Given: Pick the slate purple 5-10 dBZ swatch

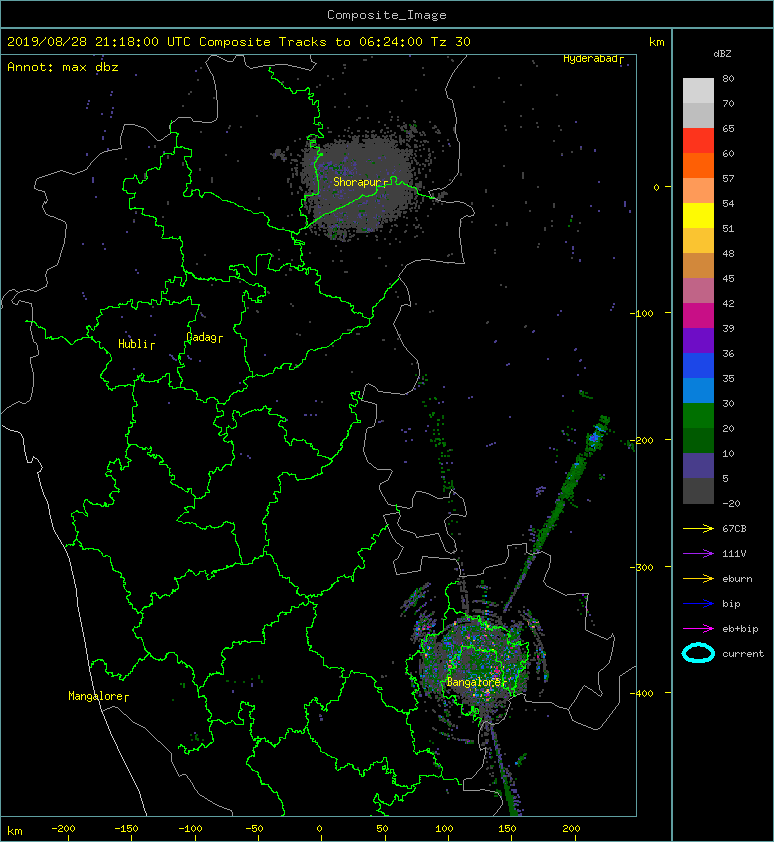Looking at the screenshot, I should point(698,465).
